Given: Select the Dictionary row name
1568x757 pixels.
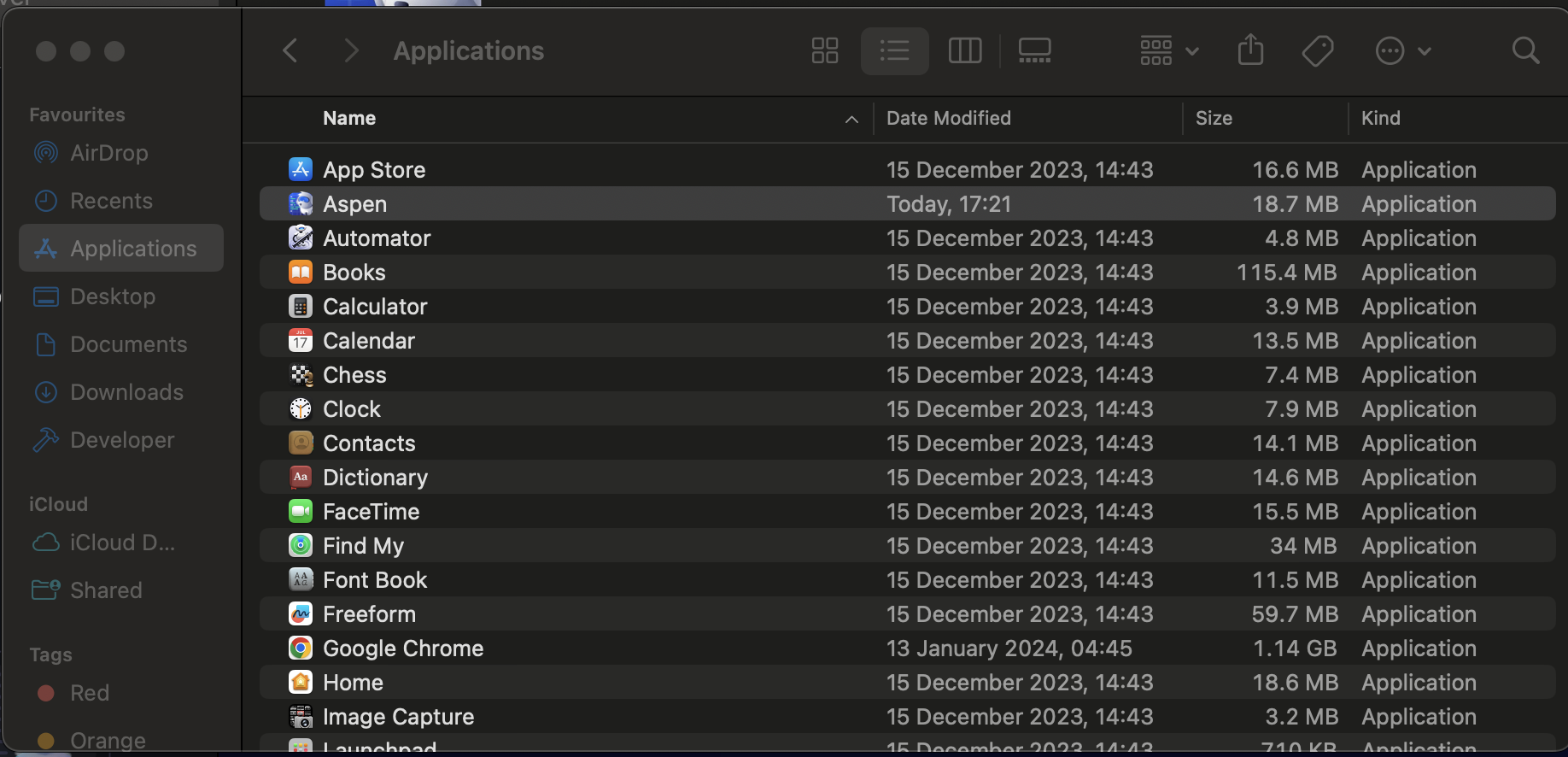Looking at the screenshot, I should [x=375, y=478].
